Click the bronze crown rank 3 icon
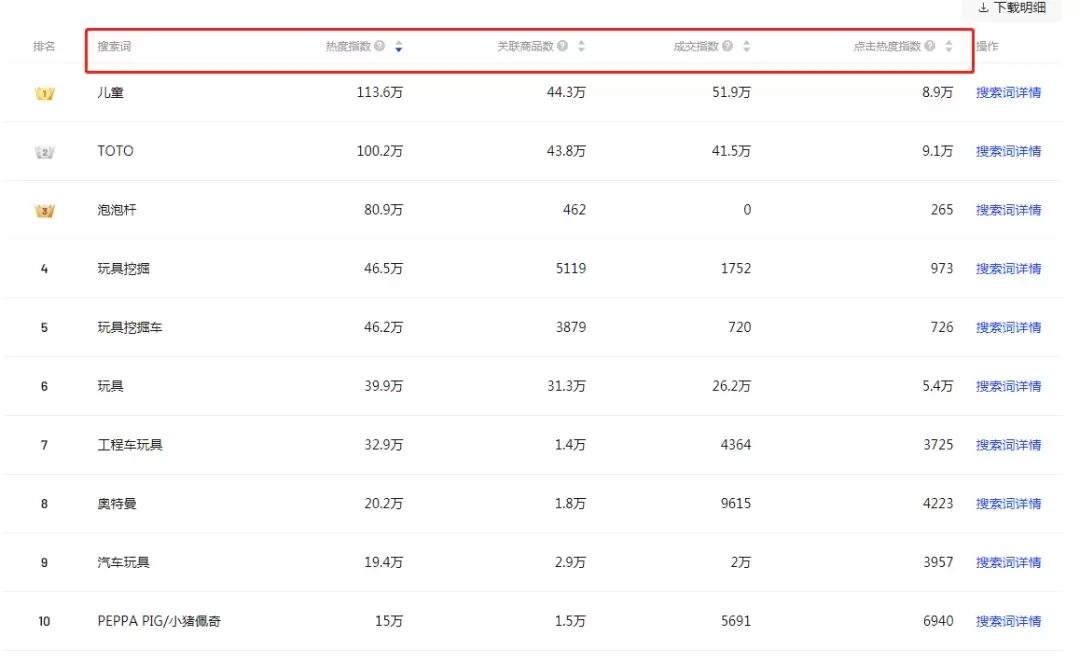Viewport: 1080px width, 664px height. pos(44,211)
